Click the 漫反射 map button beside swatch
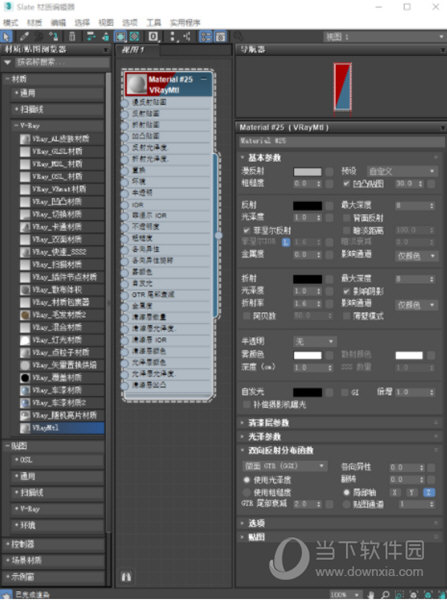Viewport: 447px width, 600px height. (329, 172)
